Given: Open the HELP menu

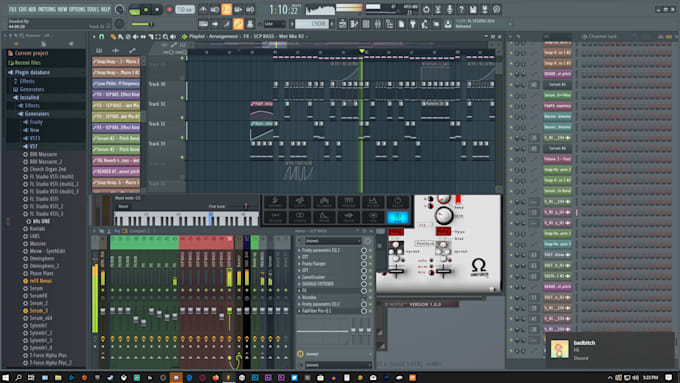Looking at the screenshot, I should coord(105,9).
